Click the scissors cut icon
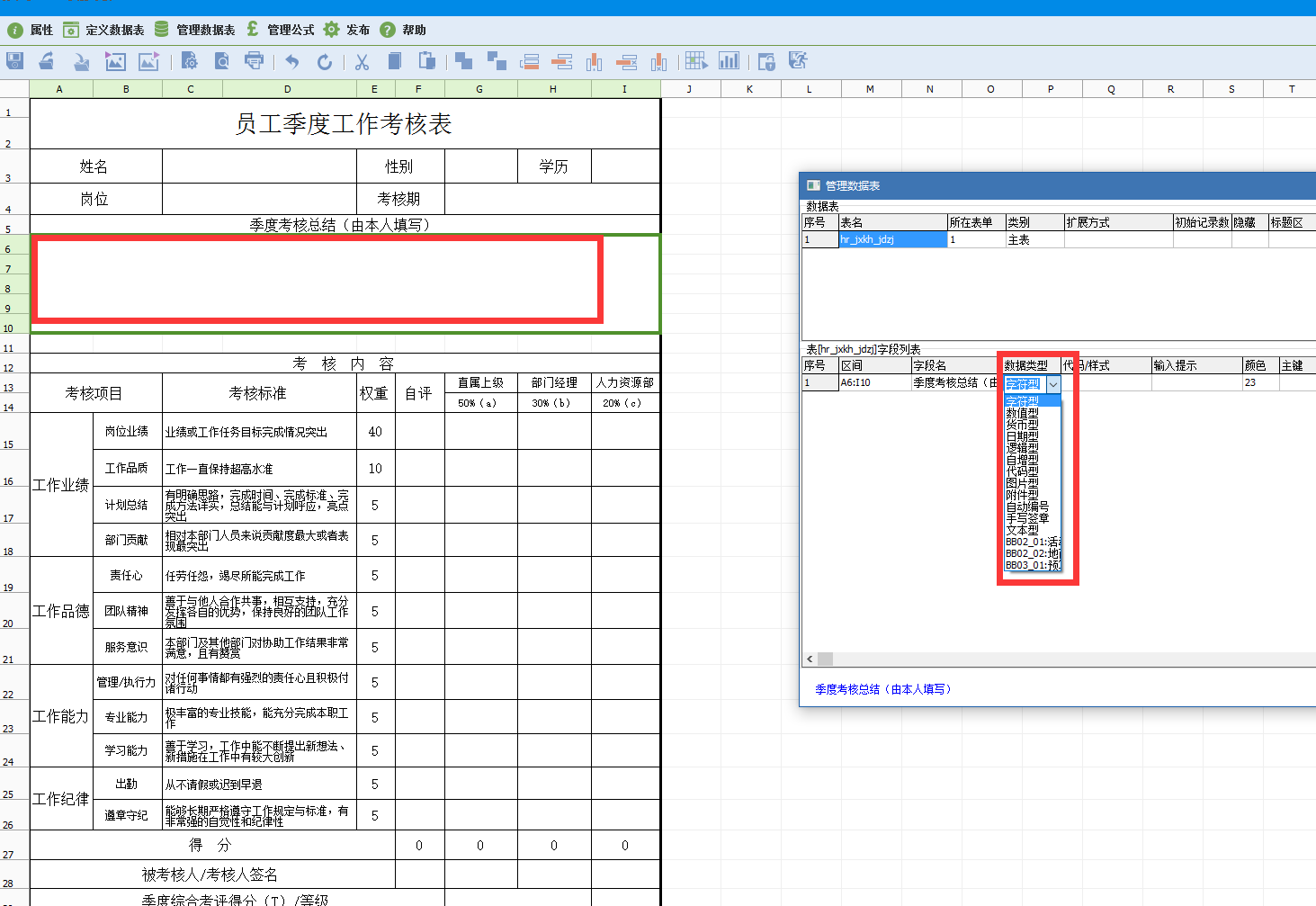Viewport: 1316px width, 906px height. coord(362,61)
